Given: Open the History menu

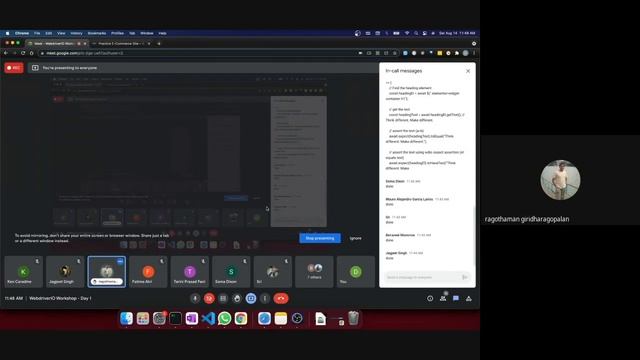Looking at the screenshot, I should [x=76, y=33].
